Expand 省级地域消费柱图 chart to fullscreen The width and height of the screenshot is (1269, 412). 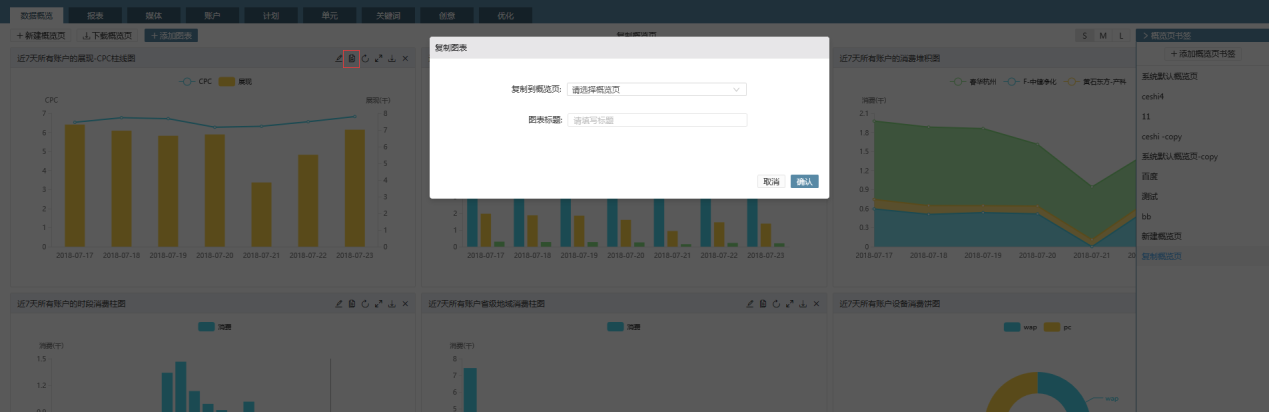(790, 303)
